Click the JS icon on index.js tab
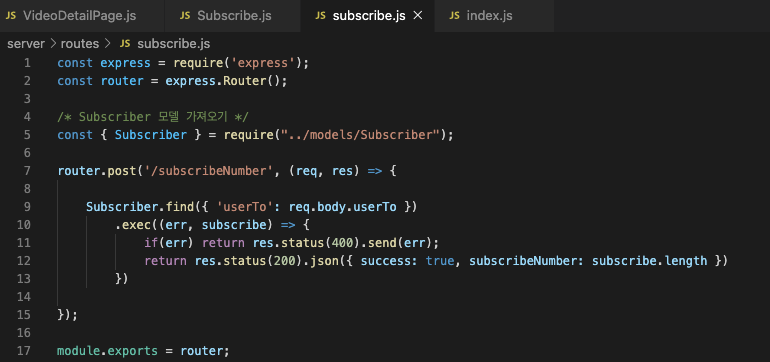This screenshot has width=770, height=362. (x=455, y=16)
